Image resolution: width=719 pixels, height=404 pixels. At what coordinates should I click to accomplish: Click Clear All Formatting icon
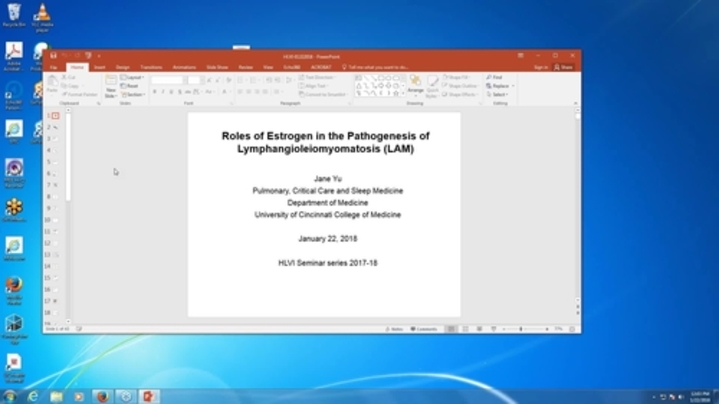[229, 80]
